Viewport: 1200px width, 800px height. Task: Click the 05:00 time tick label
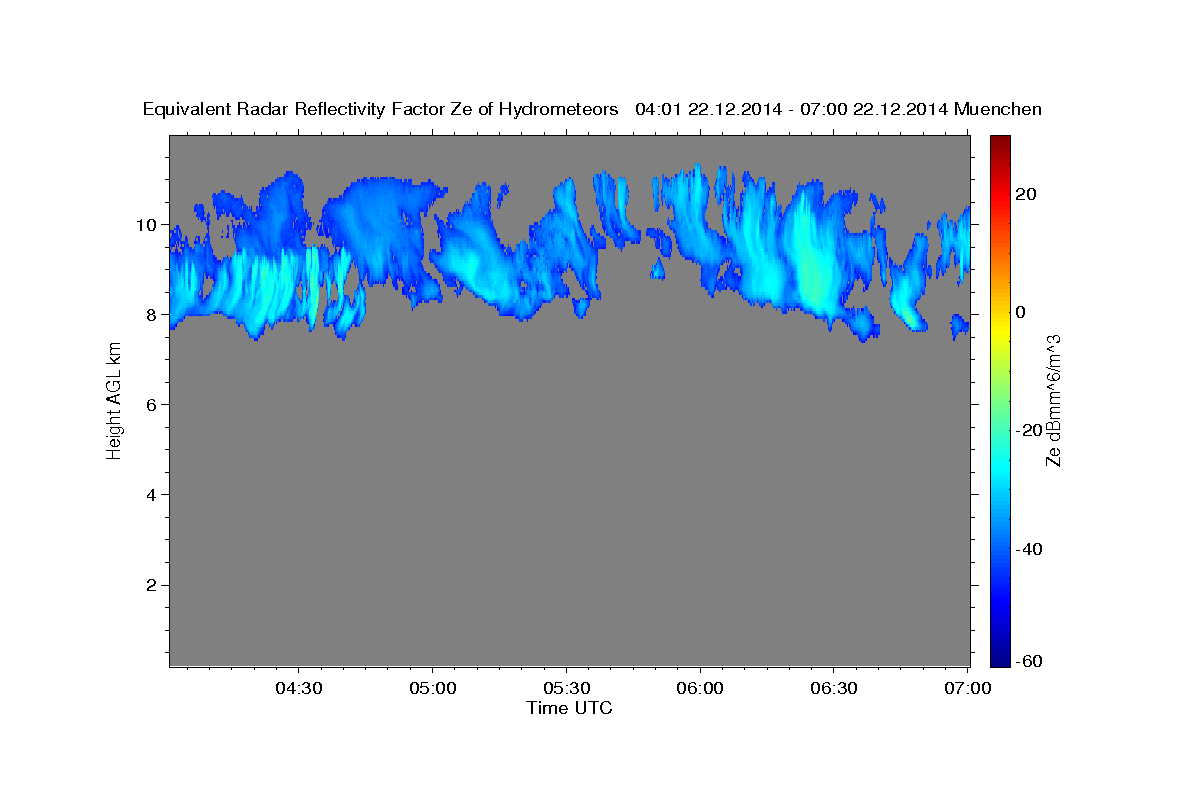[433, 689]
